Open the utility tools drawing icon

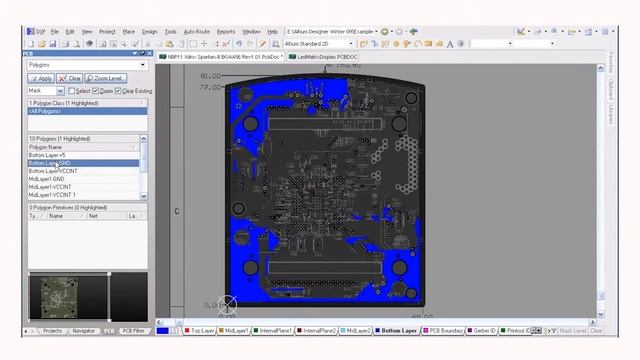[521, 31]
